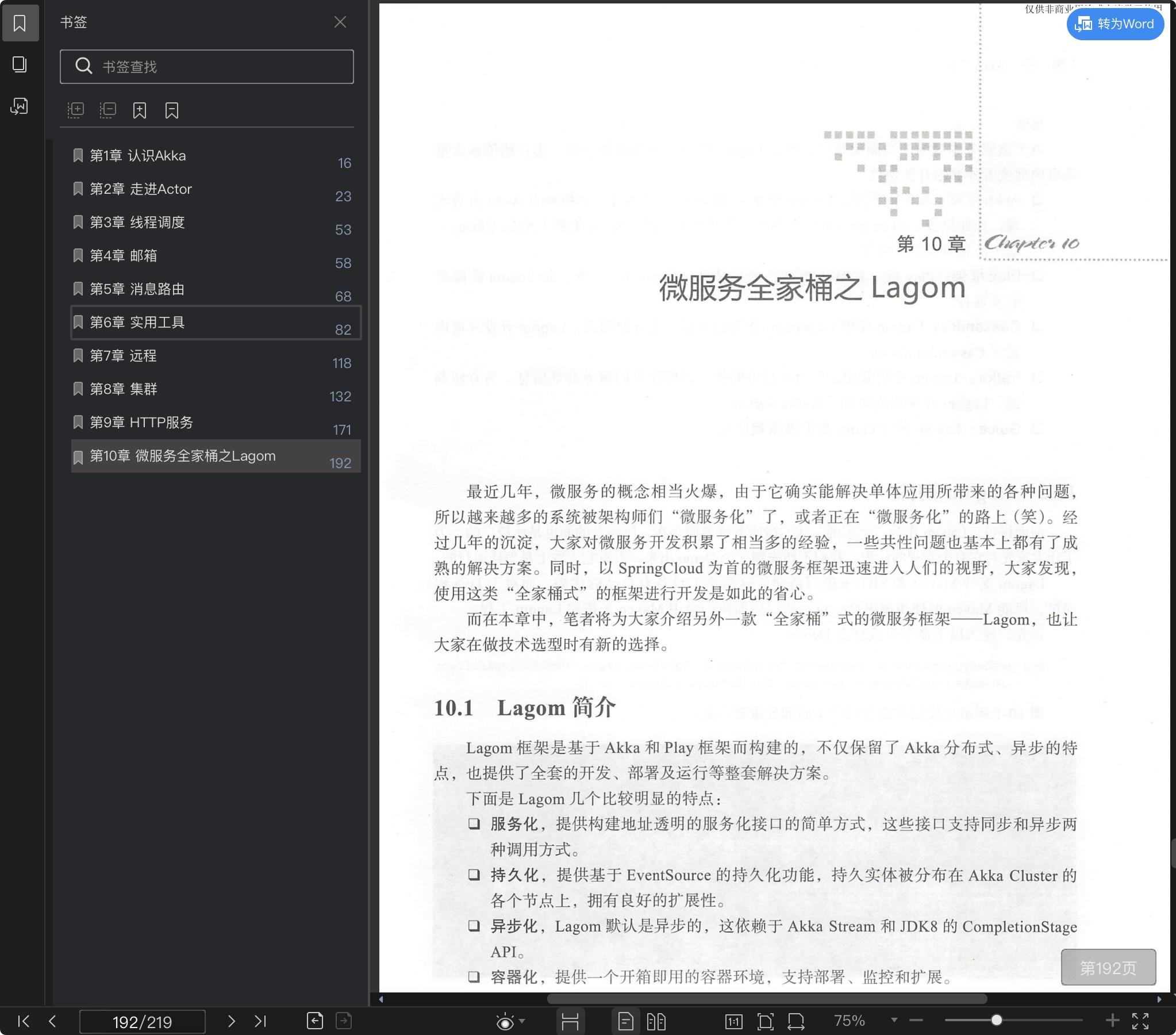Fit page to width
Image resolution: width=1176 pixels, height=1035 pixels.
pyautogui.click(x=796, y=1021)
